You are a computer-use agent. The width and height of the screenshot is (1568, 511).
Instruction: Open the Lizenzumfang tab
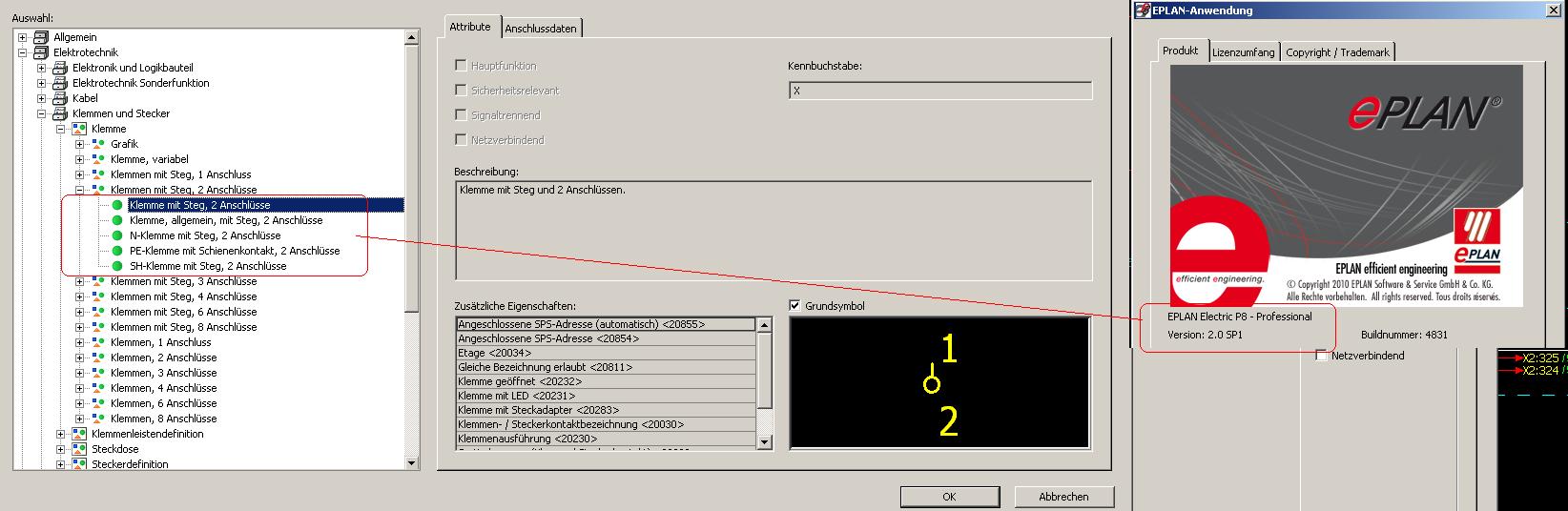tap(1243, 52)
